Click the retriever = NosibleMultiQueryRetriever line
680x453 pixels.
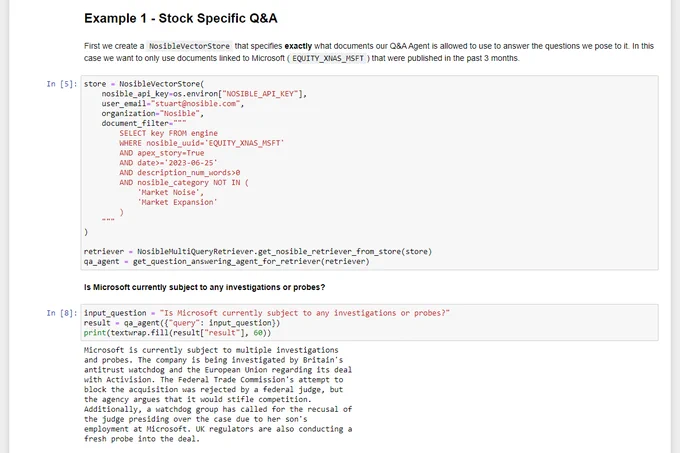258,251
